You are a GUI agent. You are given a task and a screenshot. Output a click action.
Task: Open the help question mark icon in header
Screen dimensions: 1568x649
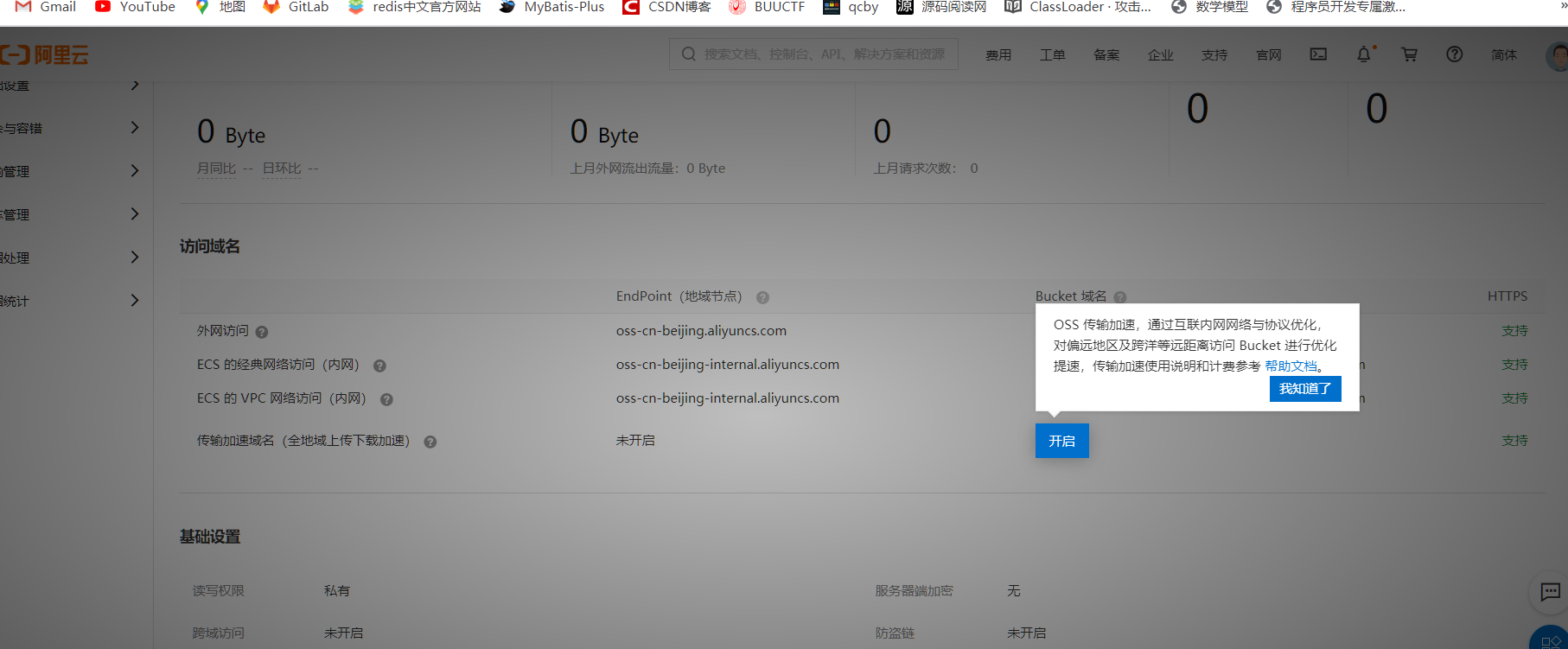tap(1455, 54)
